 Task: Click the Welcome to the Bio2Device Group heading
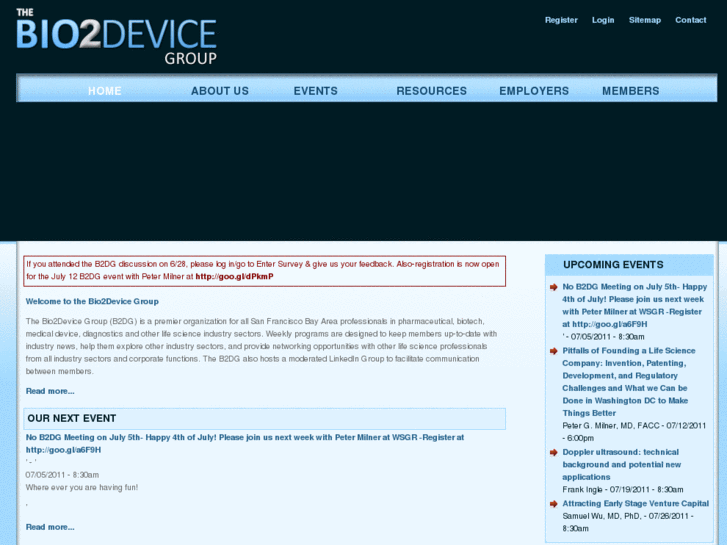tap(92, 301)
